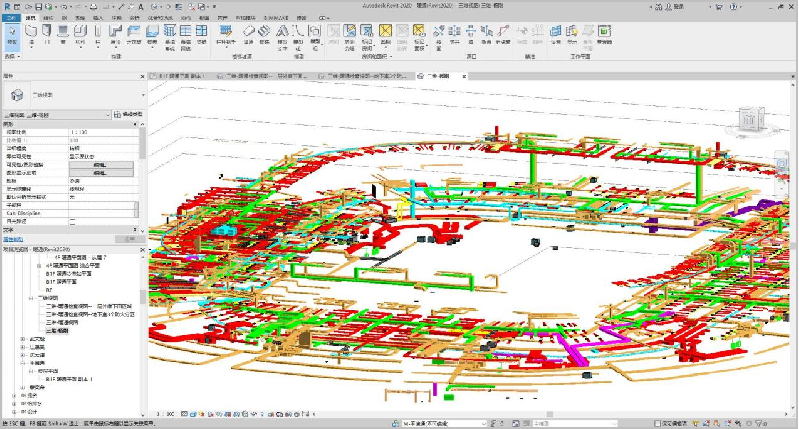The image size is (799, 429).
Task: Switch to the Architecture ribbon tab
Action: (x=31, y=17)
